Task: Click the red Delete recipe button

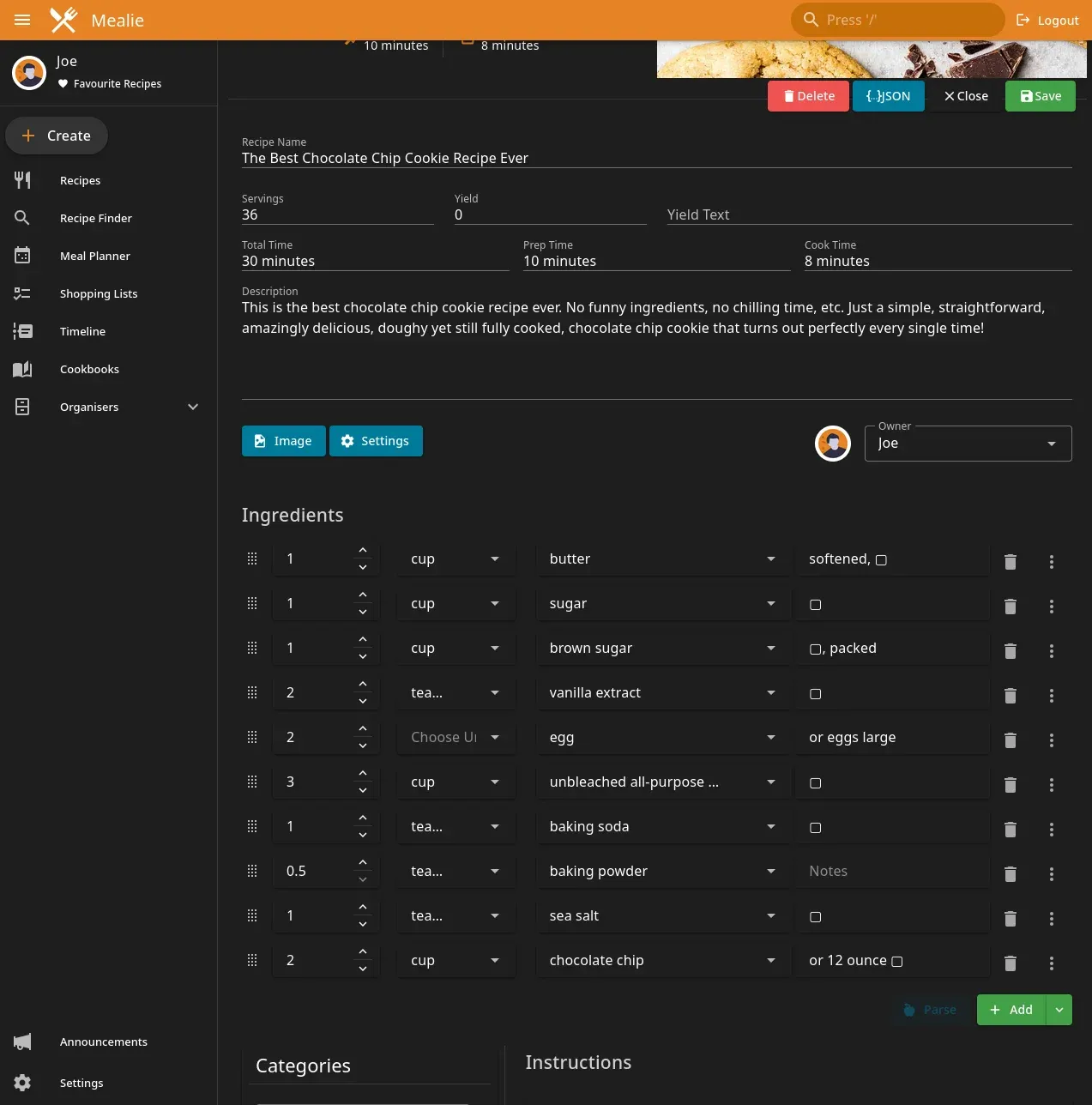Action: (x=808, y=96)
